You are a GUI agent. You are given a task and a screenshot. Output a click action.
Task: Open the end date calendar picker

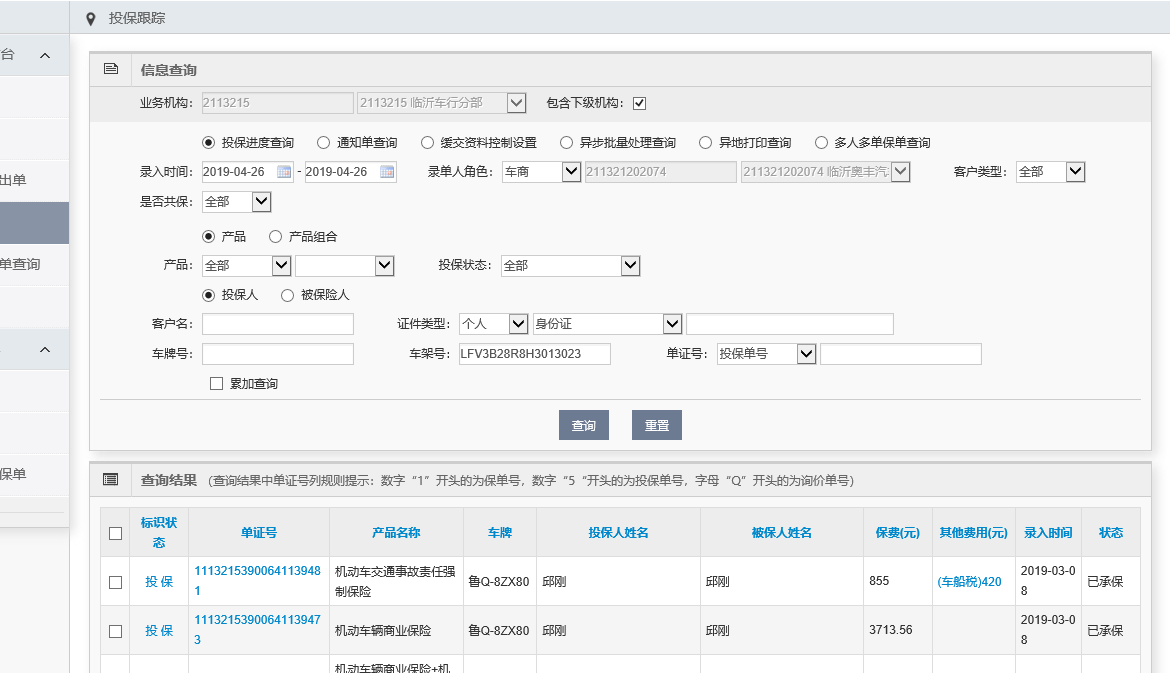click(387, 172)
